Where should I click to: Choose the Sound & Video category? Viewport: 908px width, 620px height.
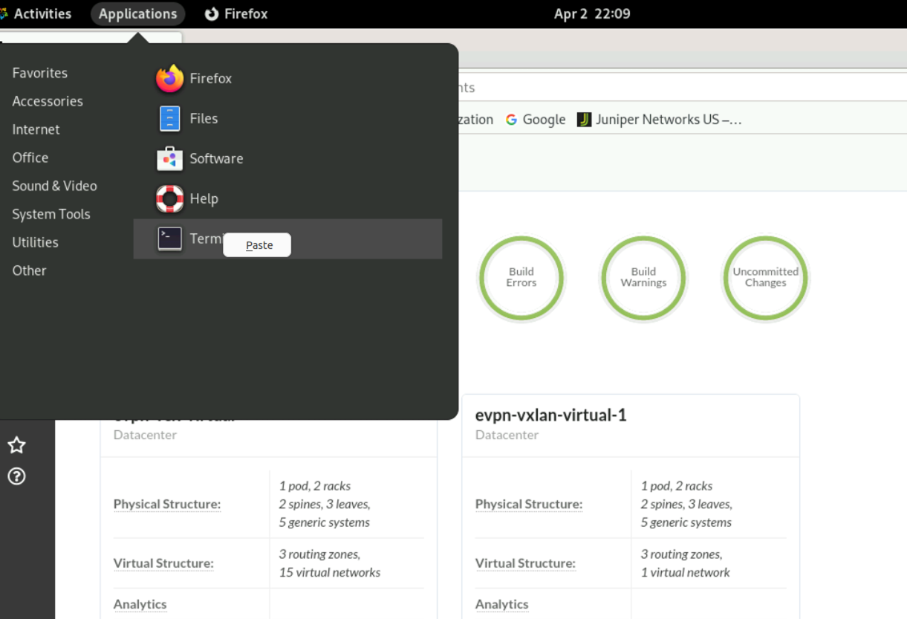pos(54,186)
